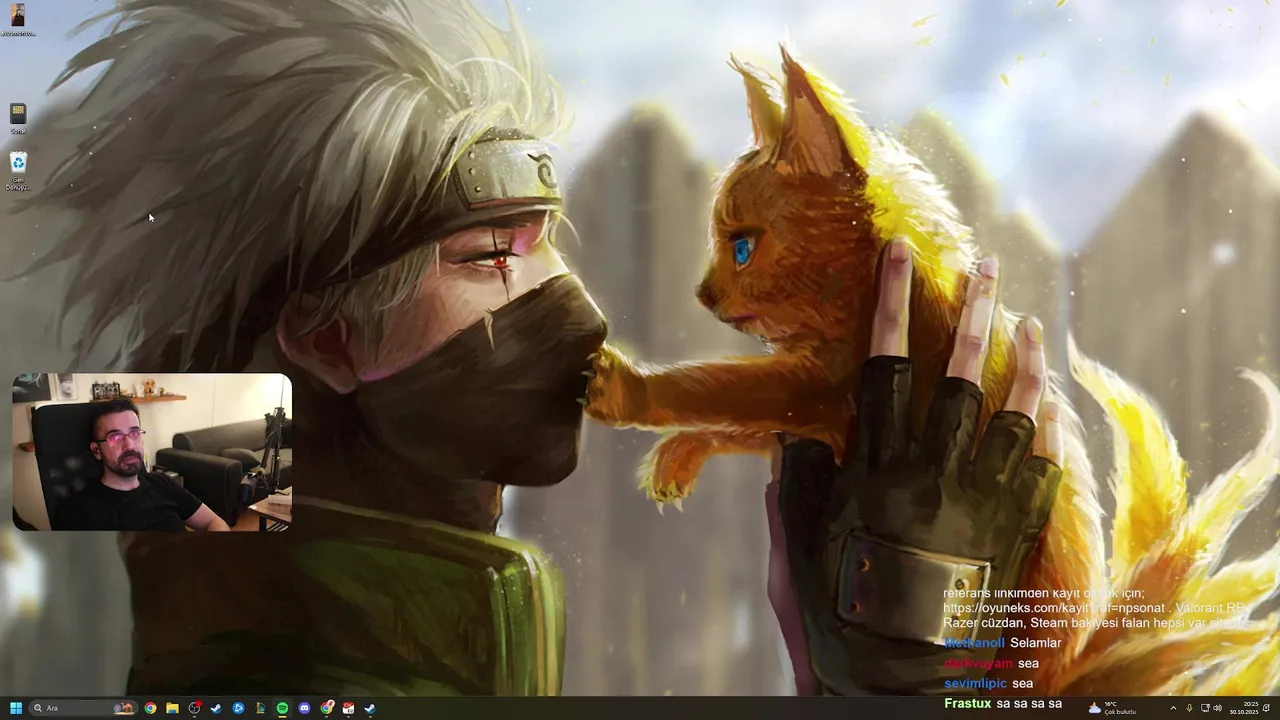Open Discord from the taskbar
The height and width of the screenshot is (720, 1280).
[304, 708]
